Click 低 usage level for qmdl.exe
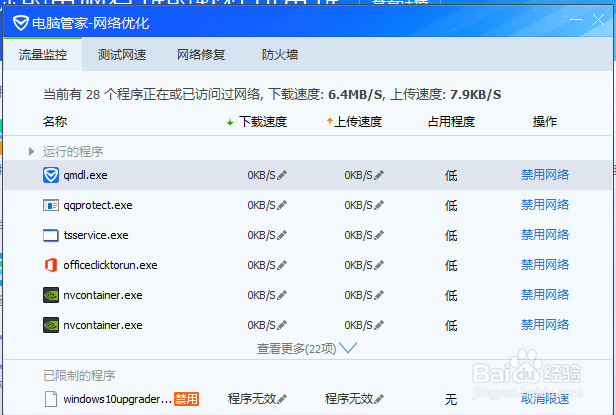Viewport: 616px width, 415px height. click(x=451, y=175)
